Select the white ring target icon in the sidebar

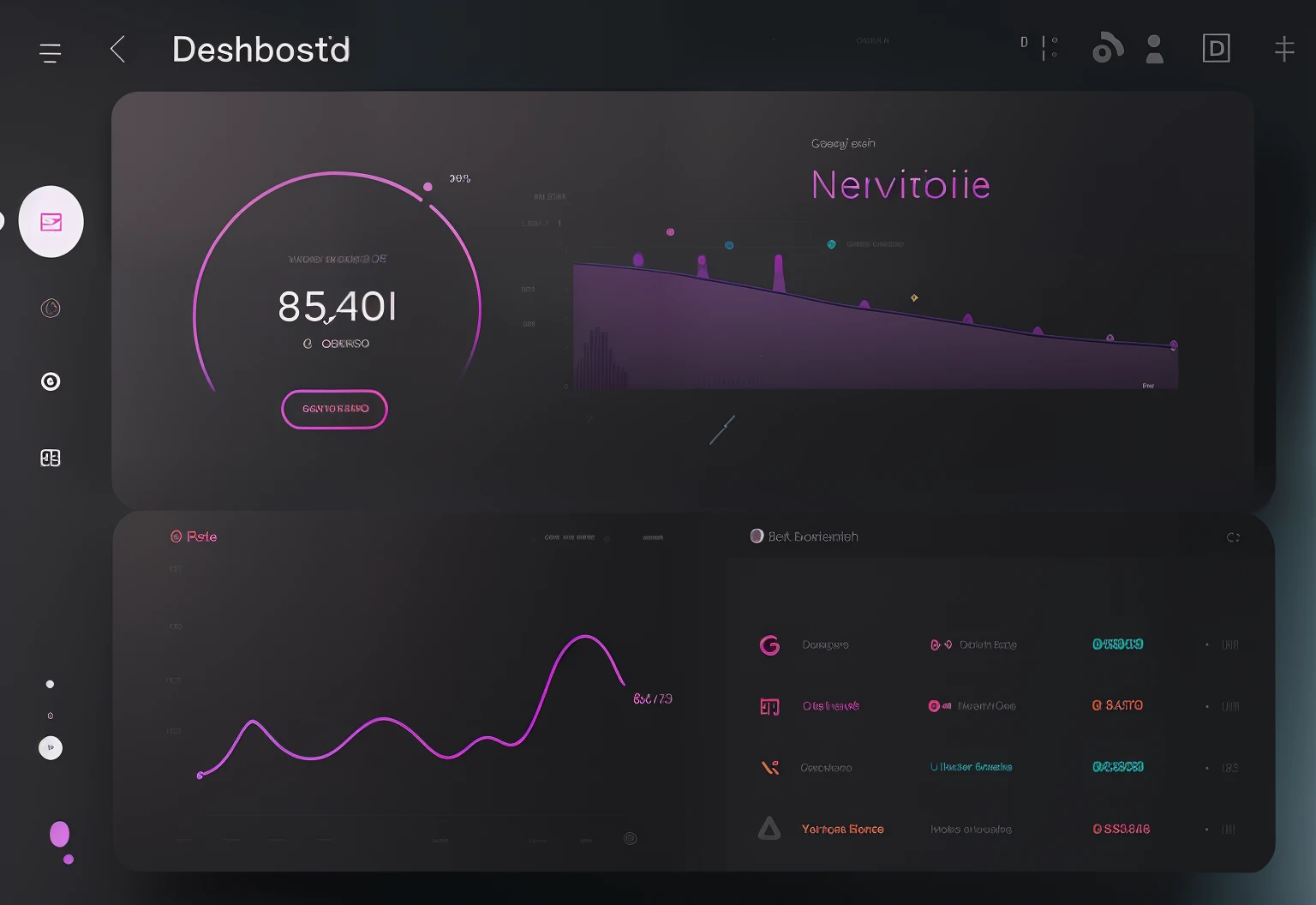click(51, 381)
